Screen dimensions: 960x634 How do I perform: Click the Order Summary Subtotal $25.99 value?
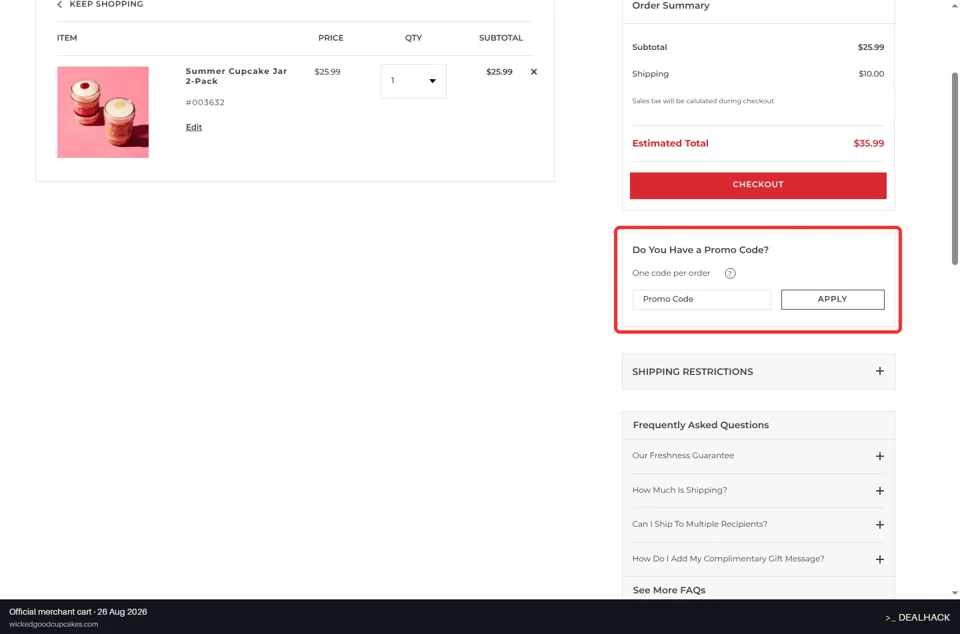pos(871,47)
